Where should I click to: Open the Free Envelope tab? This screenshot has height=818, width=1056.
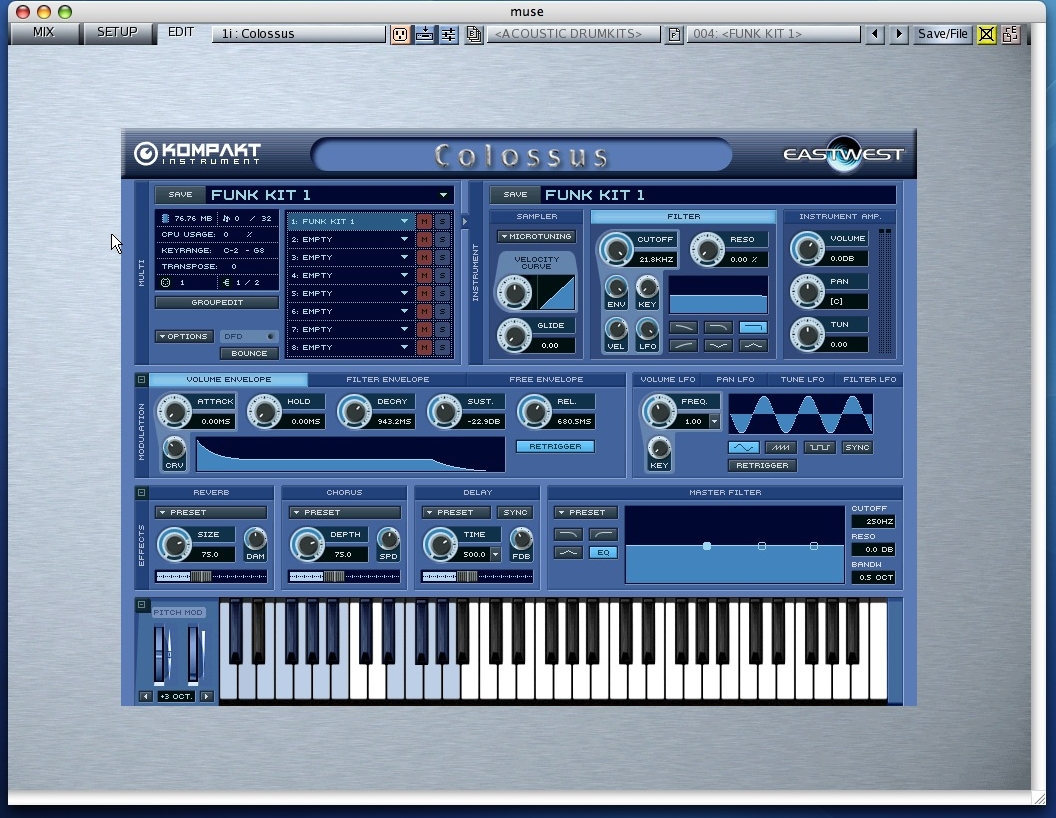point(546,380)
